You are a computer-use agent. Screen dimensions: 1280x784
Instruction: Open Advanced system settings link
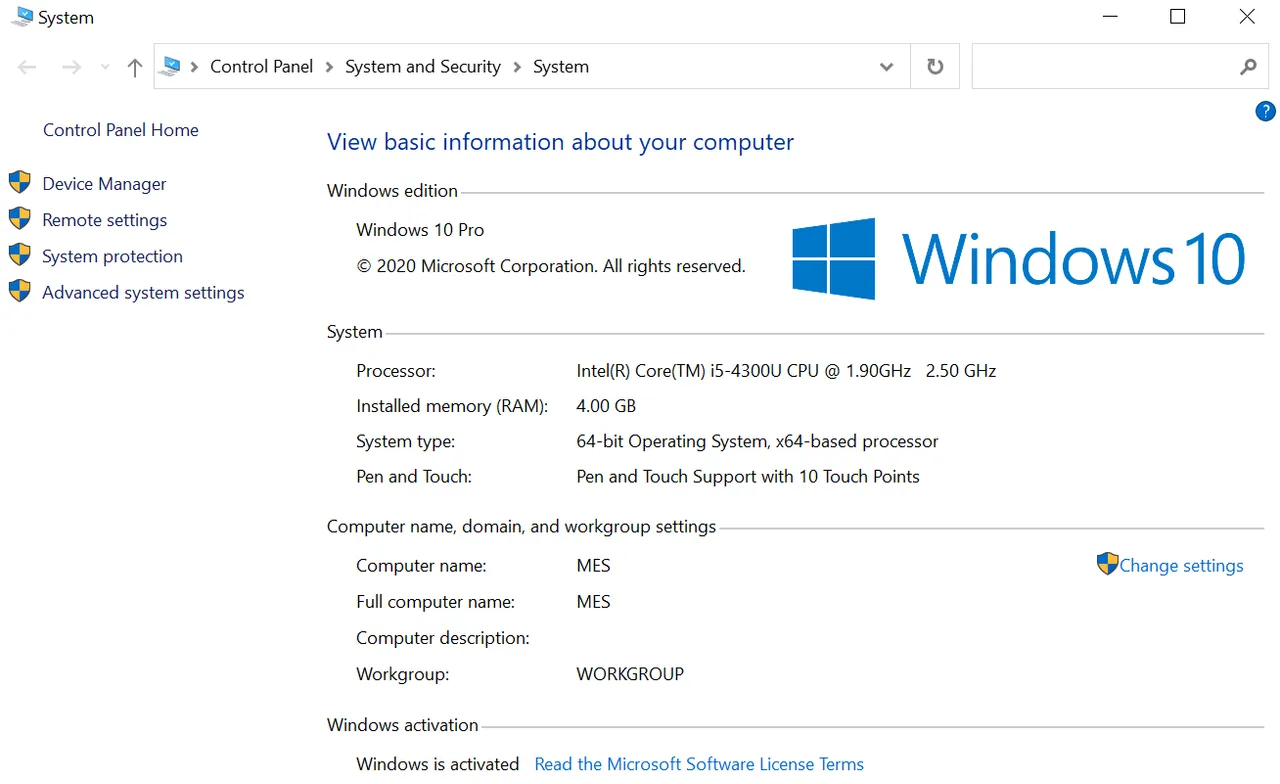143,293
